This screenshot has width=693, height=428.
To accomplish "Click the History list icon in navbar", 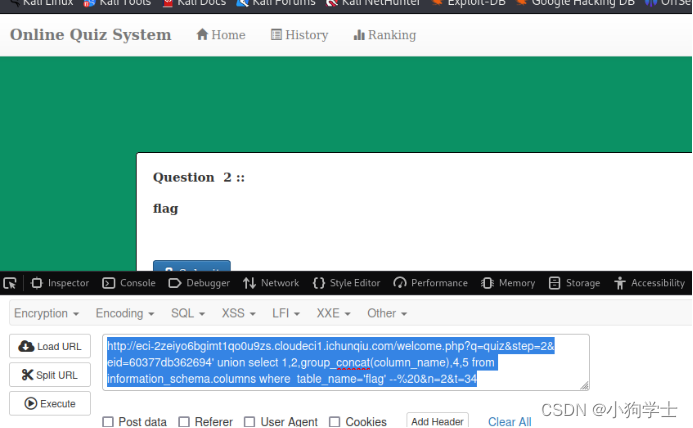I will click(x=276, y=34).
